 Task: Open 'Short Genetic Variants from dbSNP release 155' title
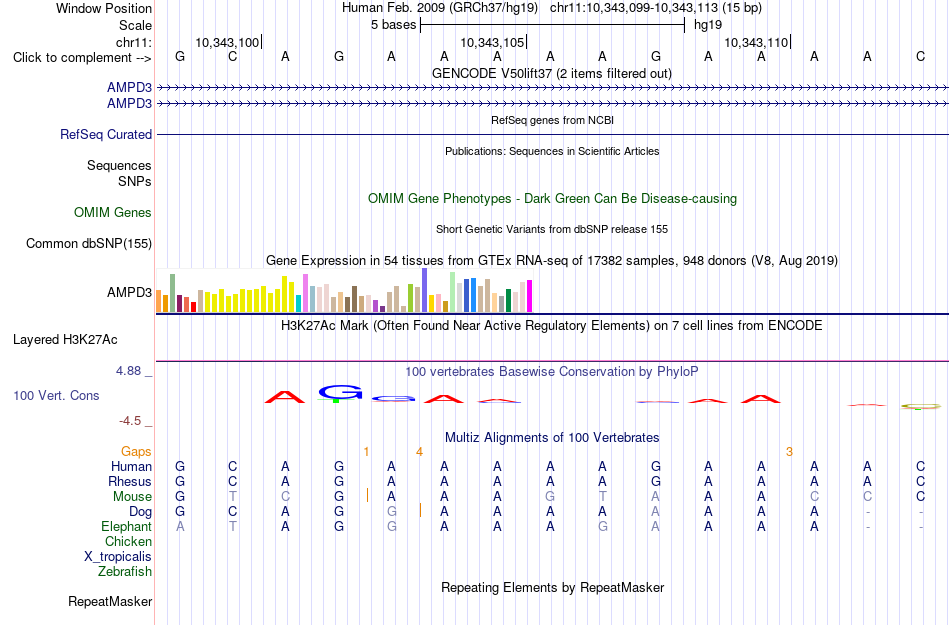(x=552, y=230)
